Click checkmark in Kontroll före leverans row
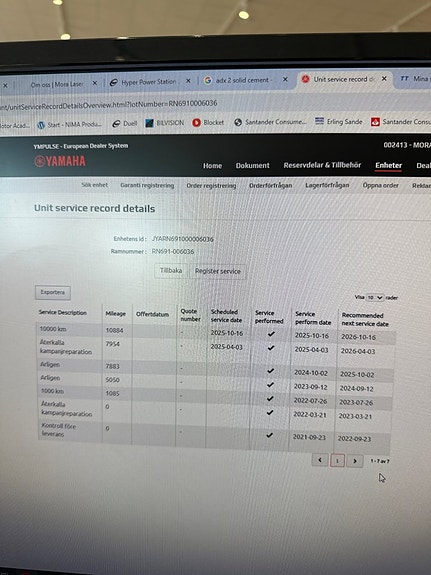 270,435
